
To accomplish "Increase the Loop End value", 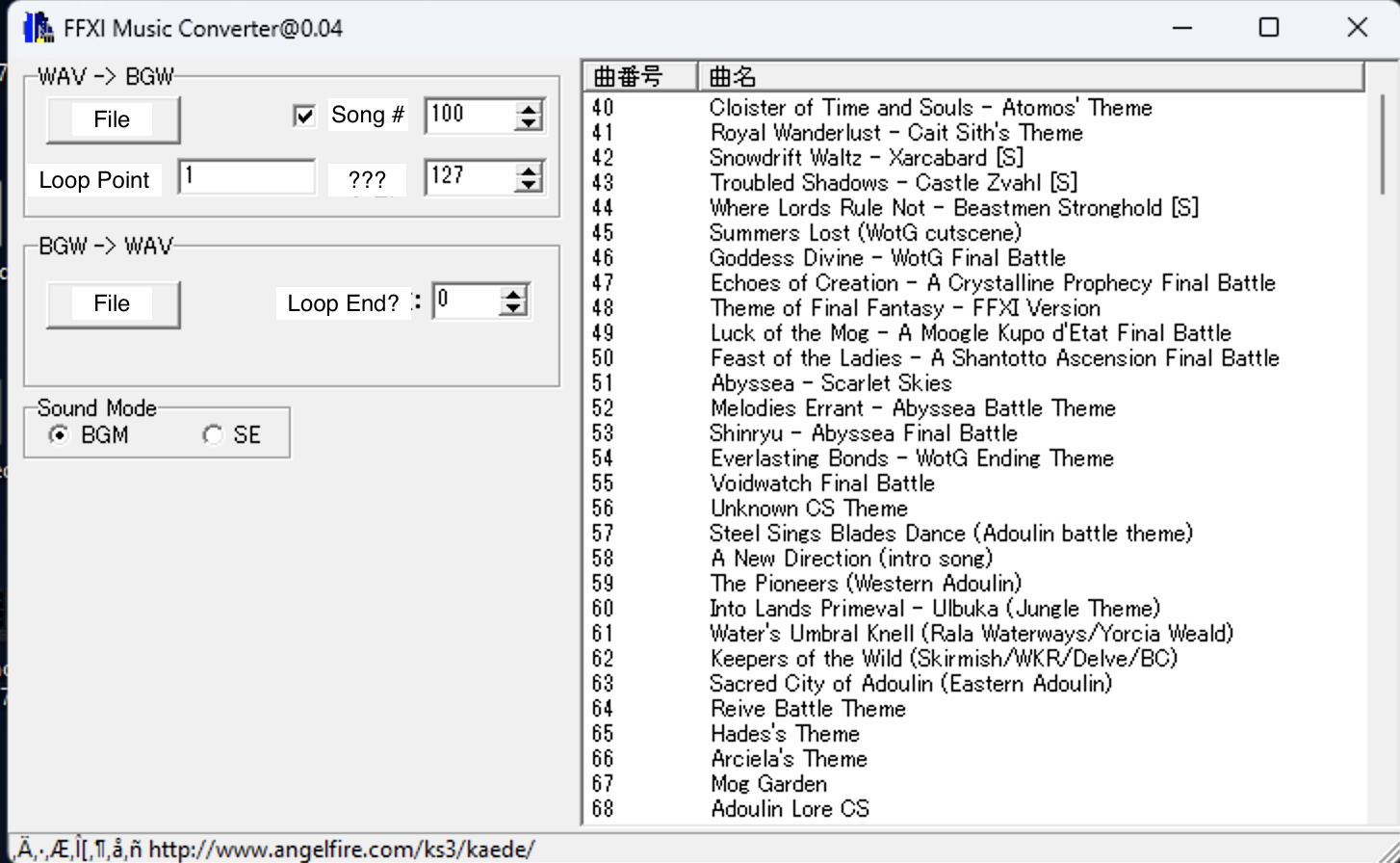I will pyautogui.click(x=514, y=294).
